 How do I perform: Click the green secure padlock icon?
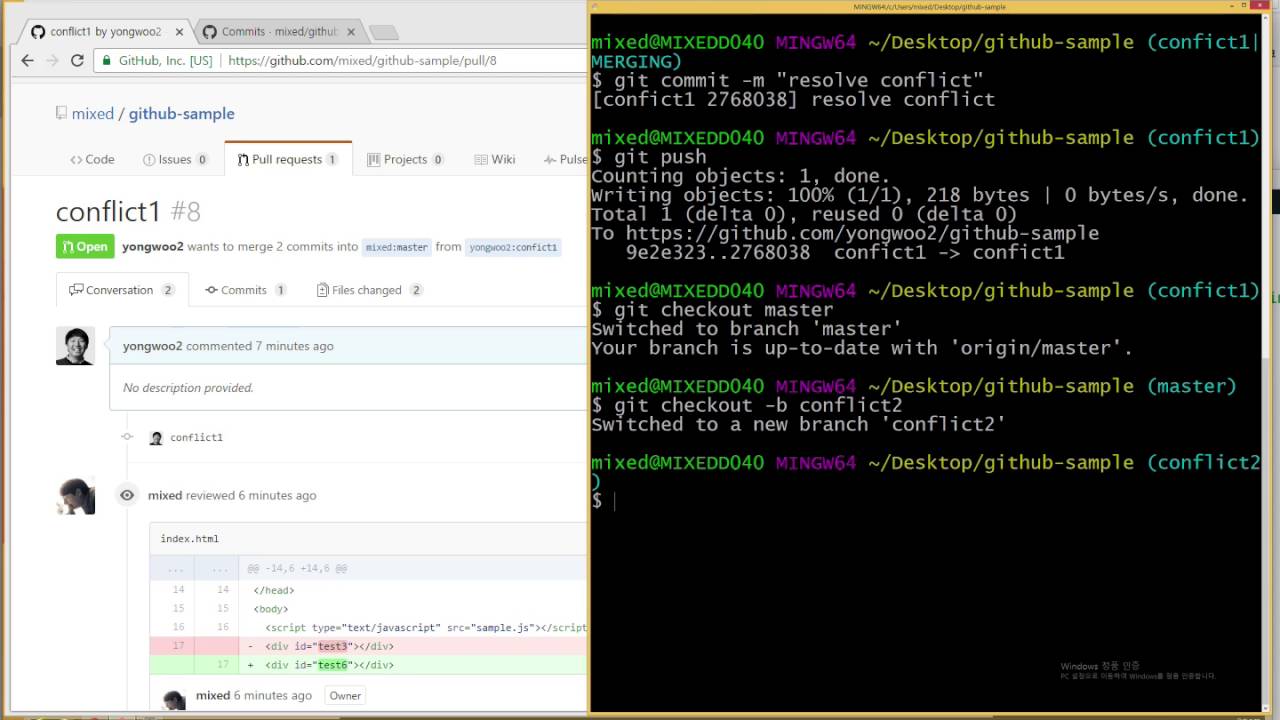[106, 60]
